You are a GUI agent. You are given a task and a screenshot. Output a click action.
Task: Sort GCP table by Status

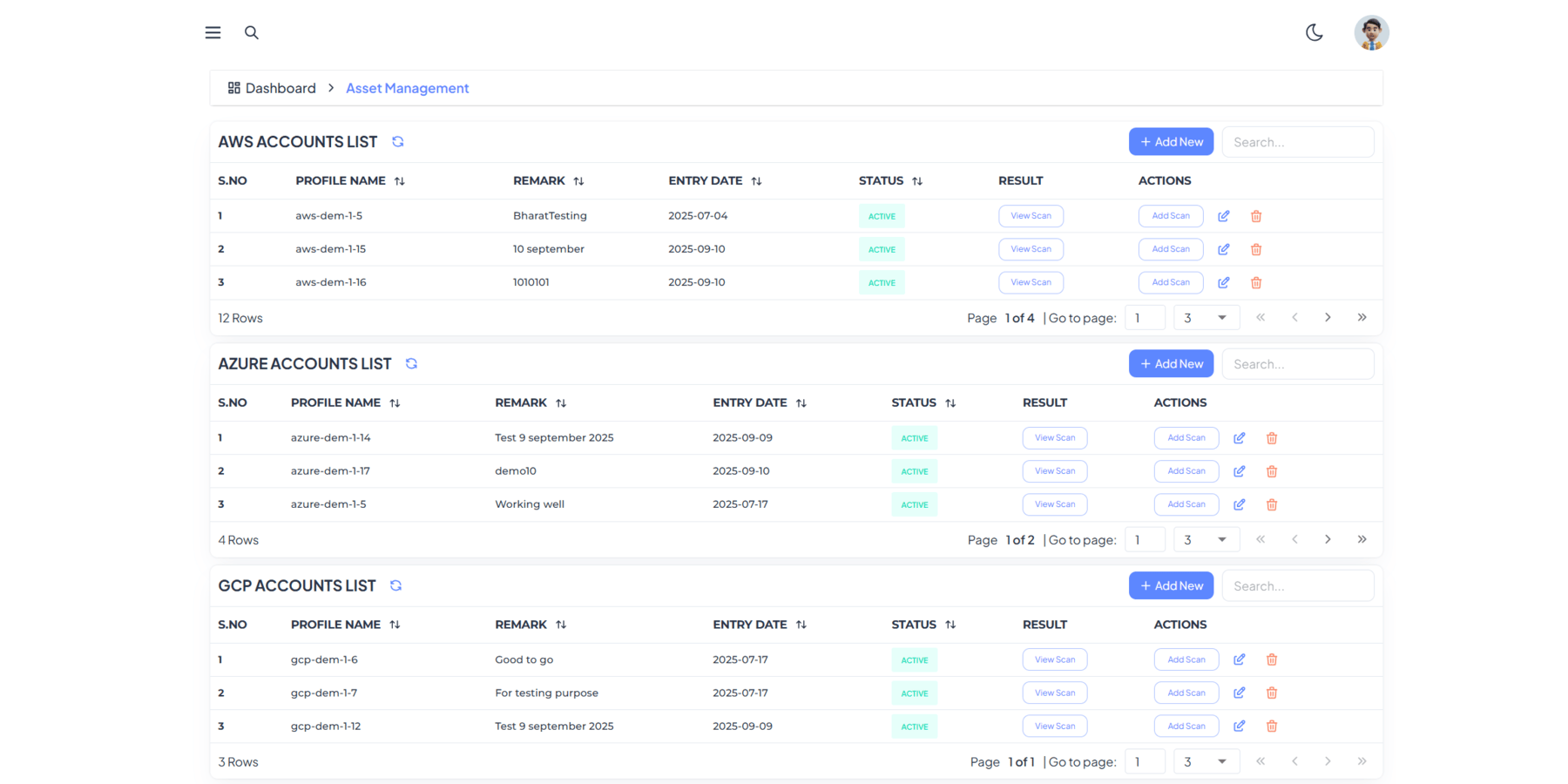(x=950, y=625)
